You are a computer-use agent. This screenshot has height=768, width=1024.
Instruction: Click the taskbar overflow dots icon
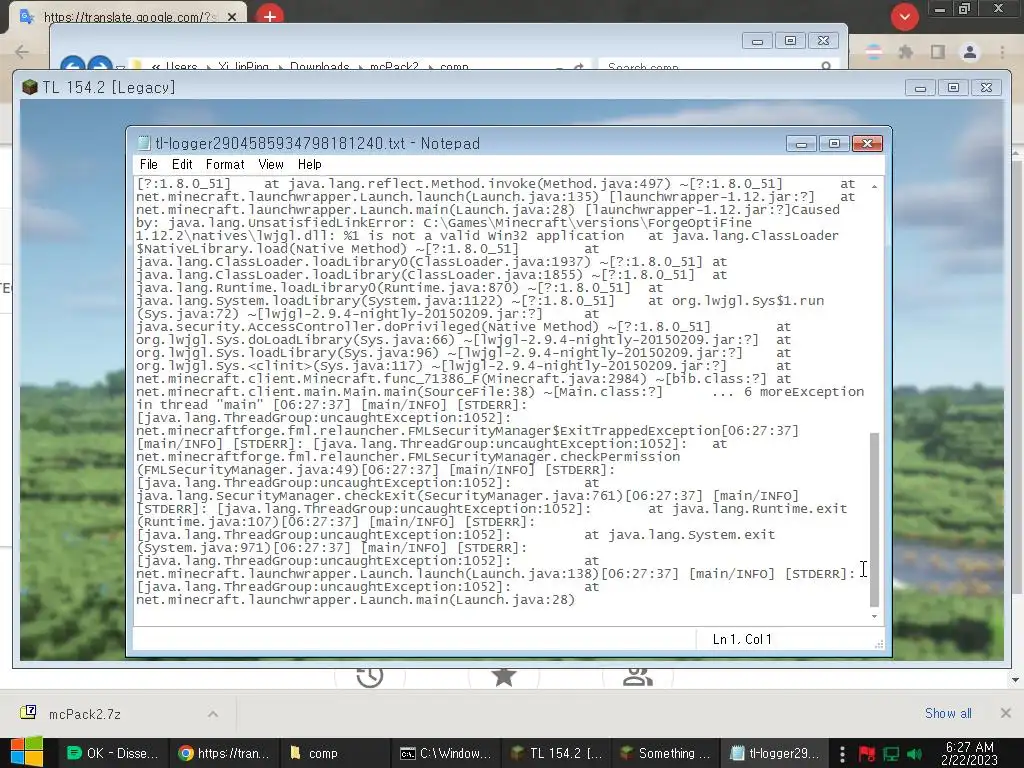click(x=842, y=754)
